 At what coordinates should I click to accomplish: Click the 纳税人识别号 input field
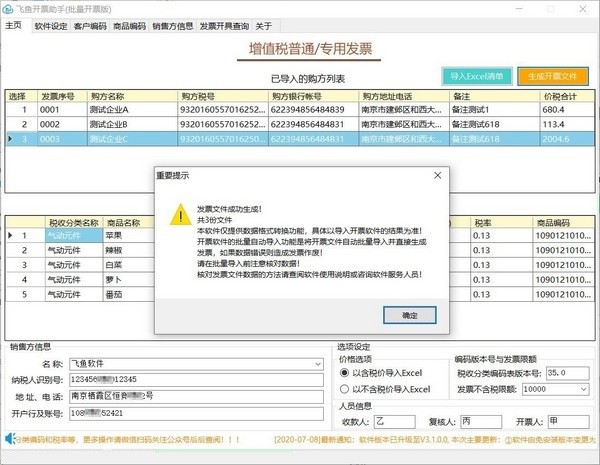[x=196, y=380]
